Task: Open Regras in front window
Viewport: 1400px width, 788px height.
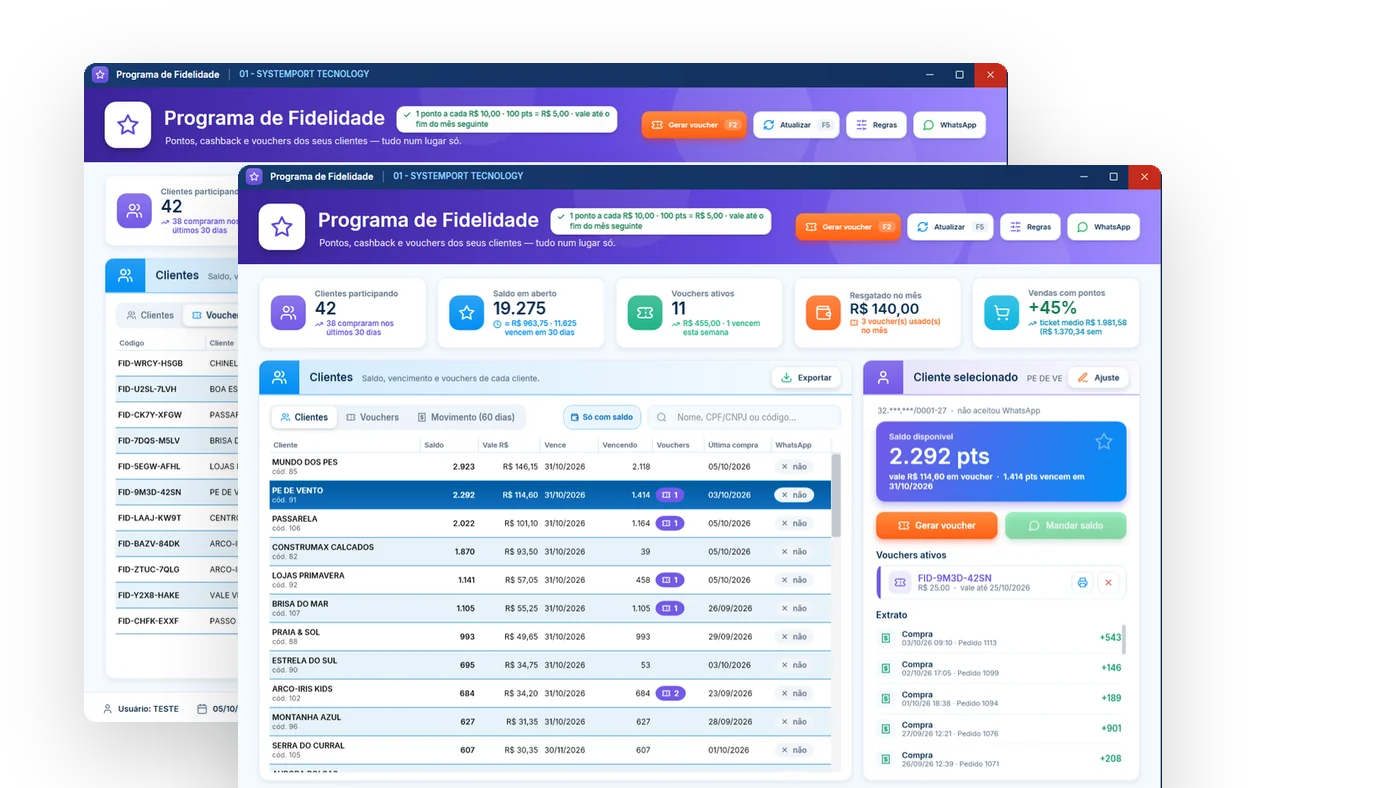Action: (1030, 227)
